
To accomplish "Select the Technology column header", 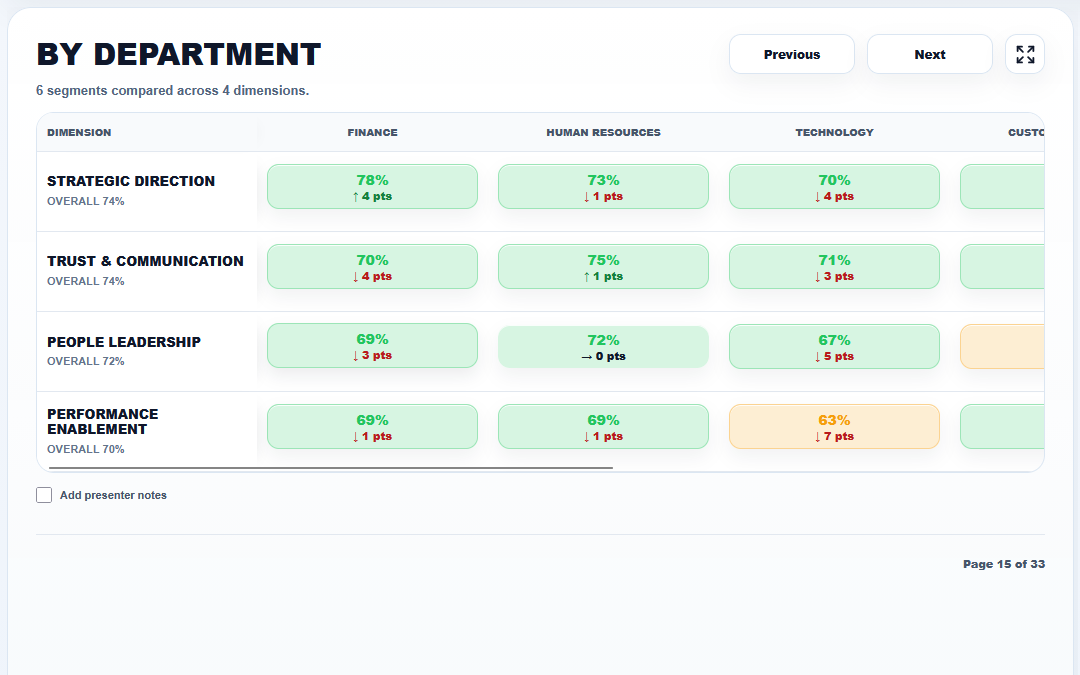I will (x=834, y=132).
